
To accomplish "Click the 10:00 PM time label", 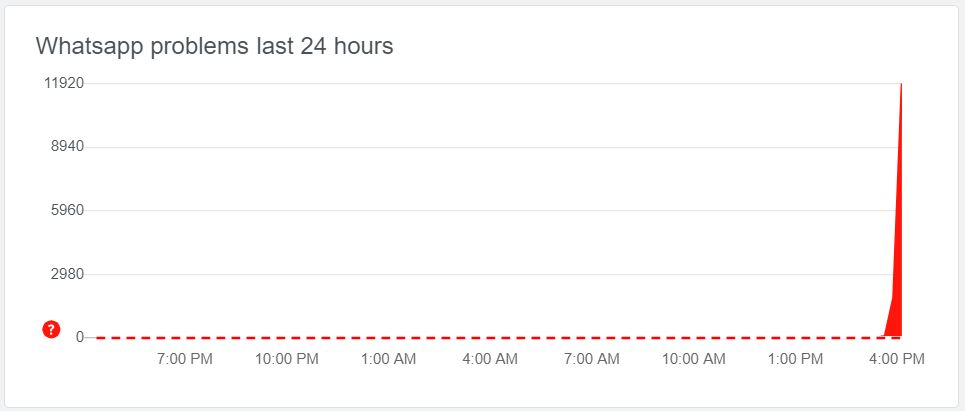I will 287,359.
